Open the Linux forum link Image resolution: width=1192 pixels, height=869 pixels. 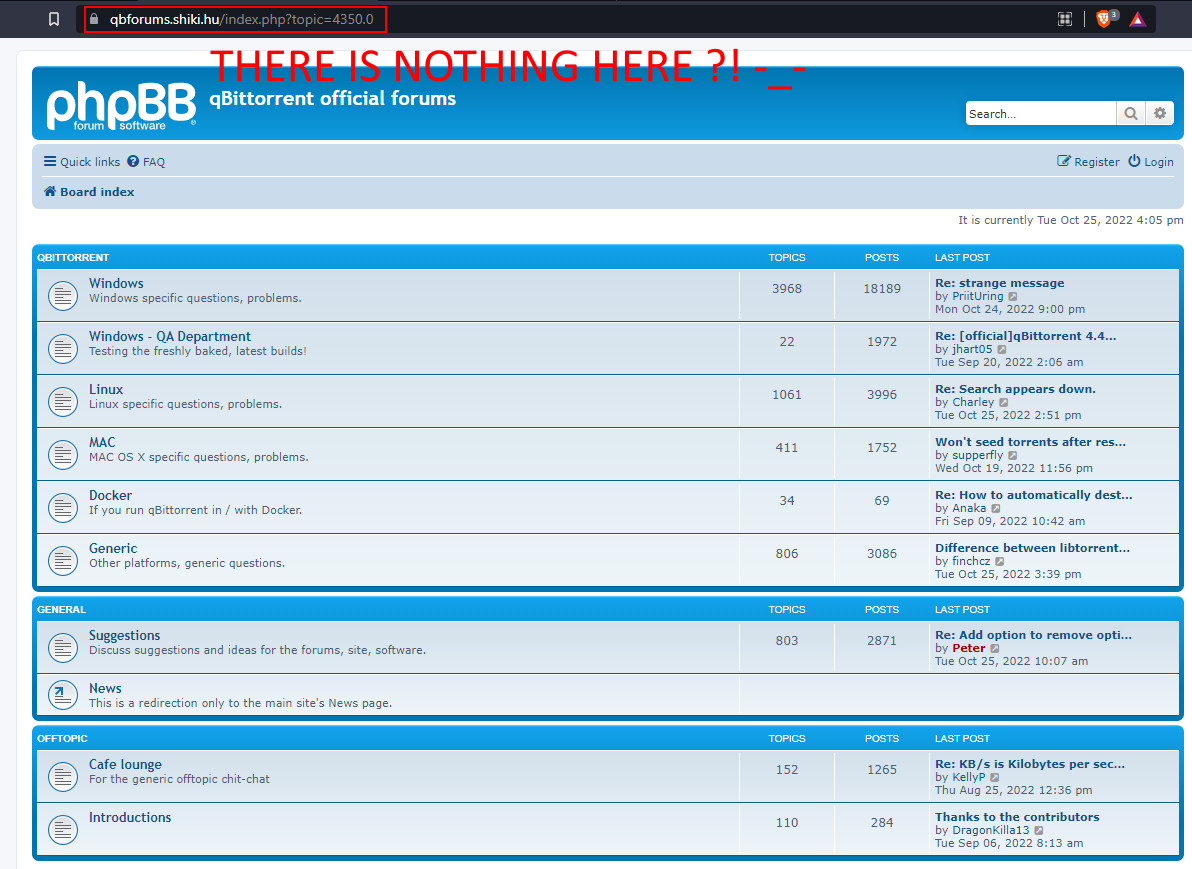coord(106,389)
